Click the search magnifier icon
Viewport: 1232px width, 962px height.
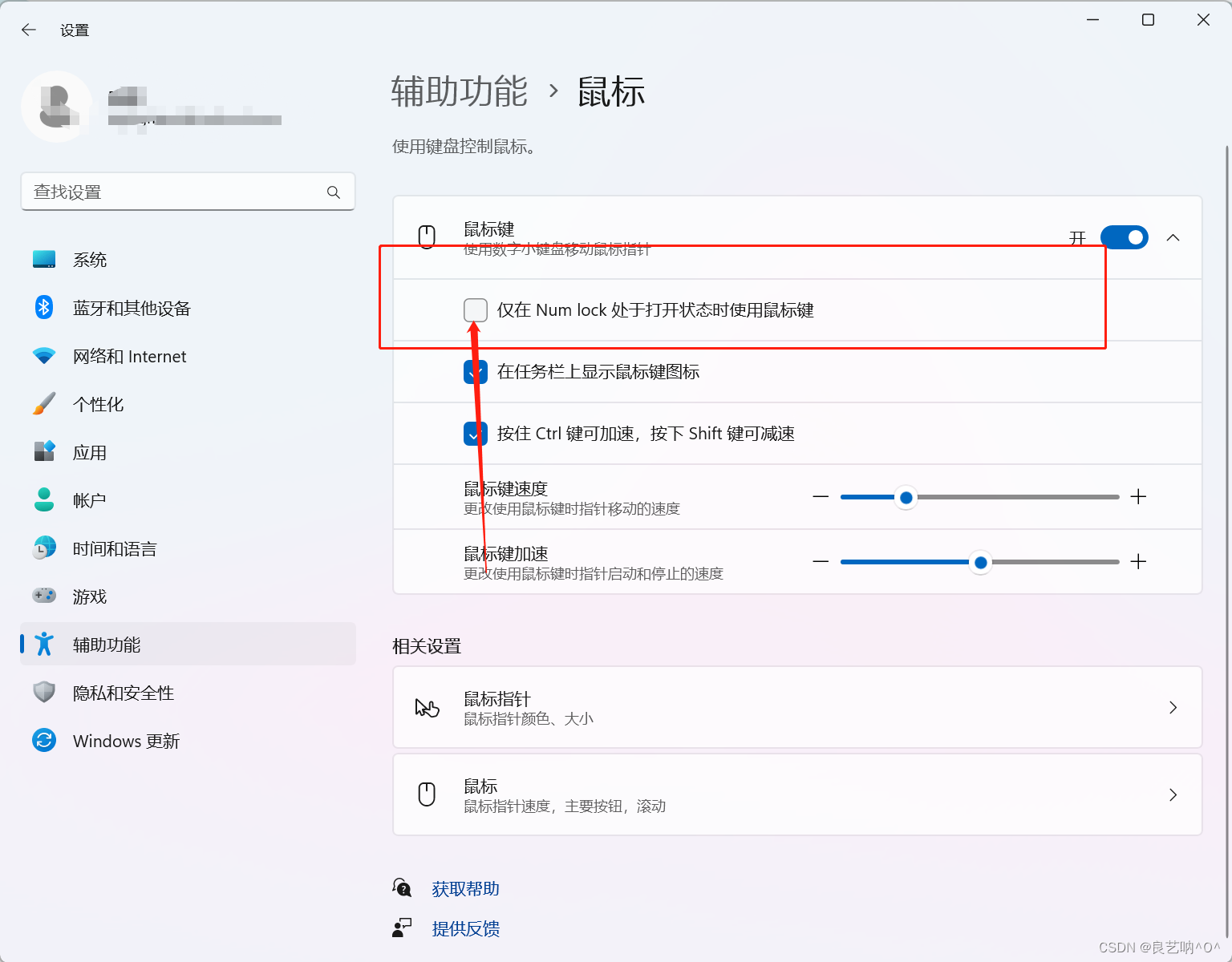click(x=334, y=192)
